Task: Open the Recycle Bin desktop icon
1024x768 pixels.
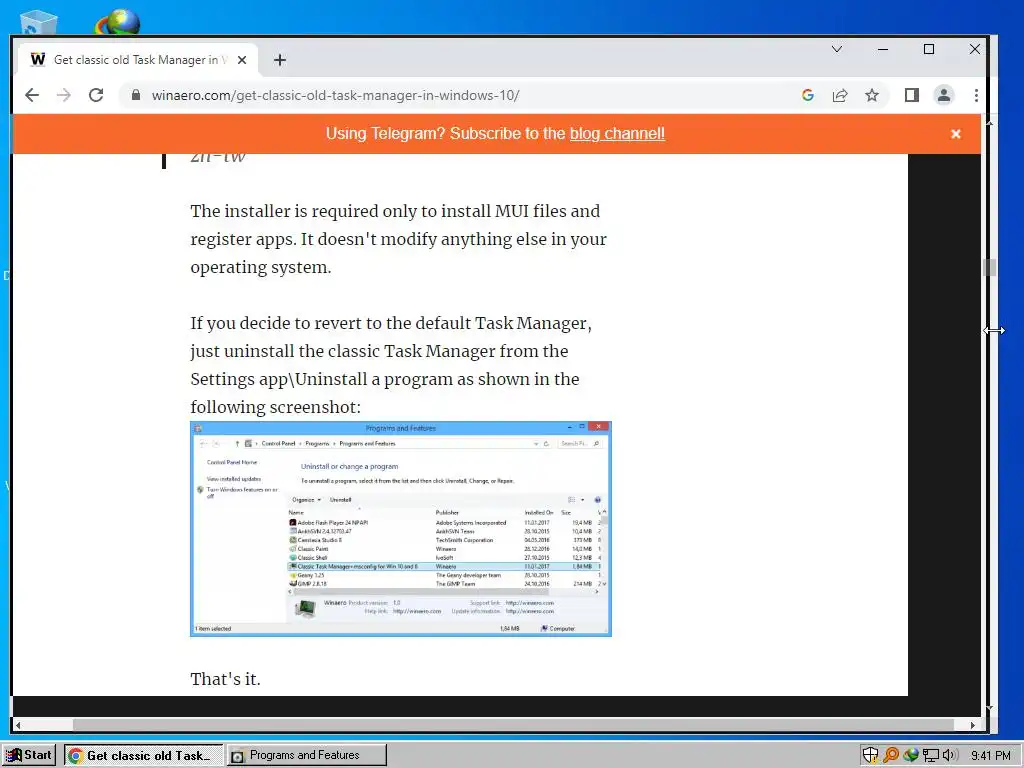Action: pos(39,24)
